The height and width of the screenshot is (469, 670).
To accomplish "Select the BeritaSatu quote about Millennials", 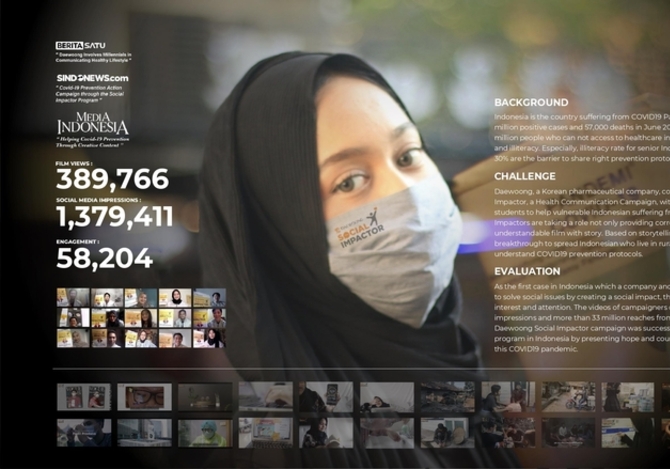I will [x=94, y=58].
